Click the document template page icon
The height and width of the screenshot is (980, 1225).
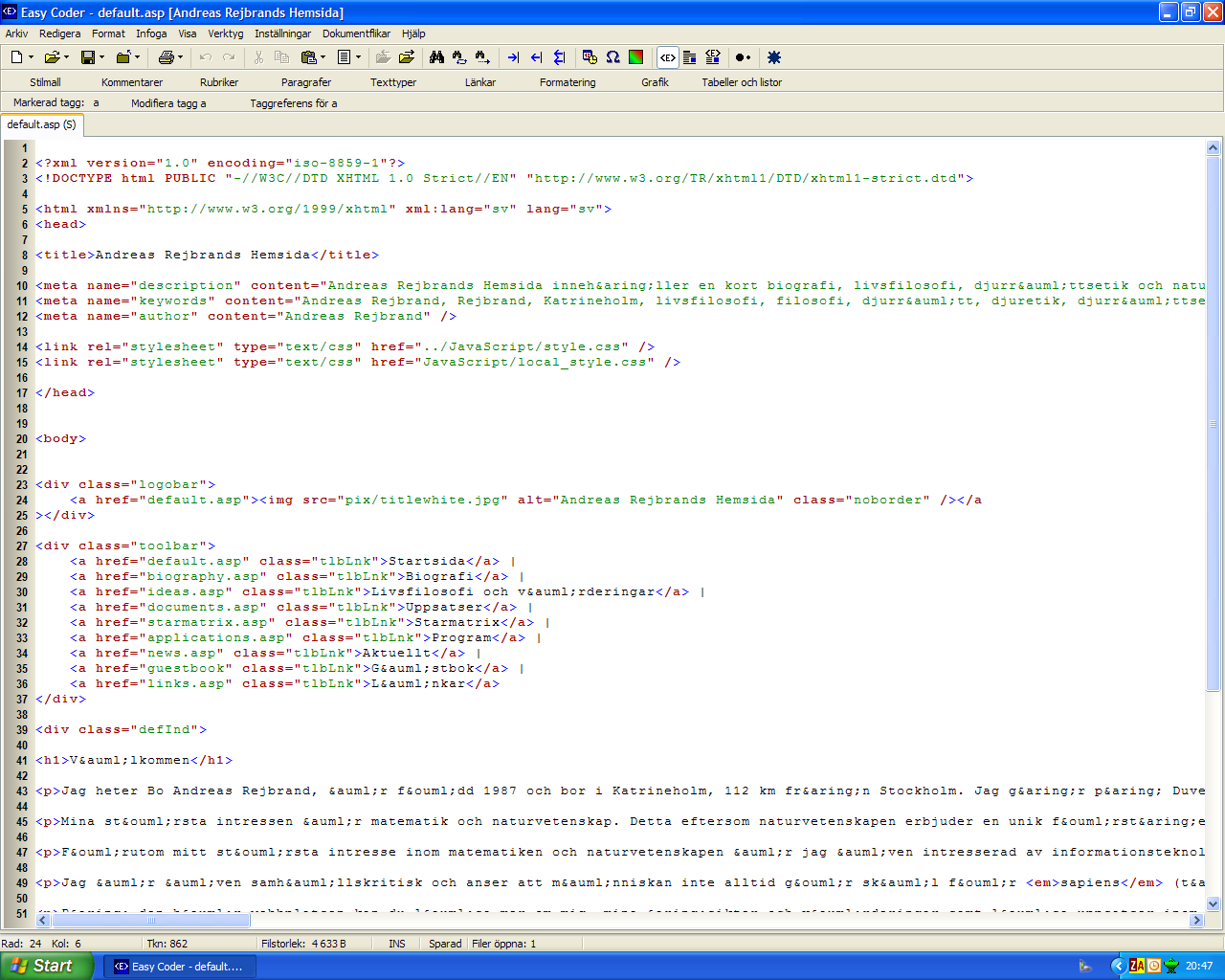click(345, 57)
